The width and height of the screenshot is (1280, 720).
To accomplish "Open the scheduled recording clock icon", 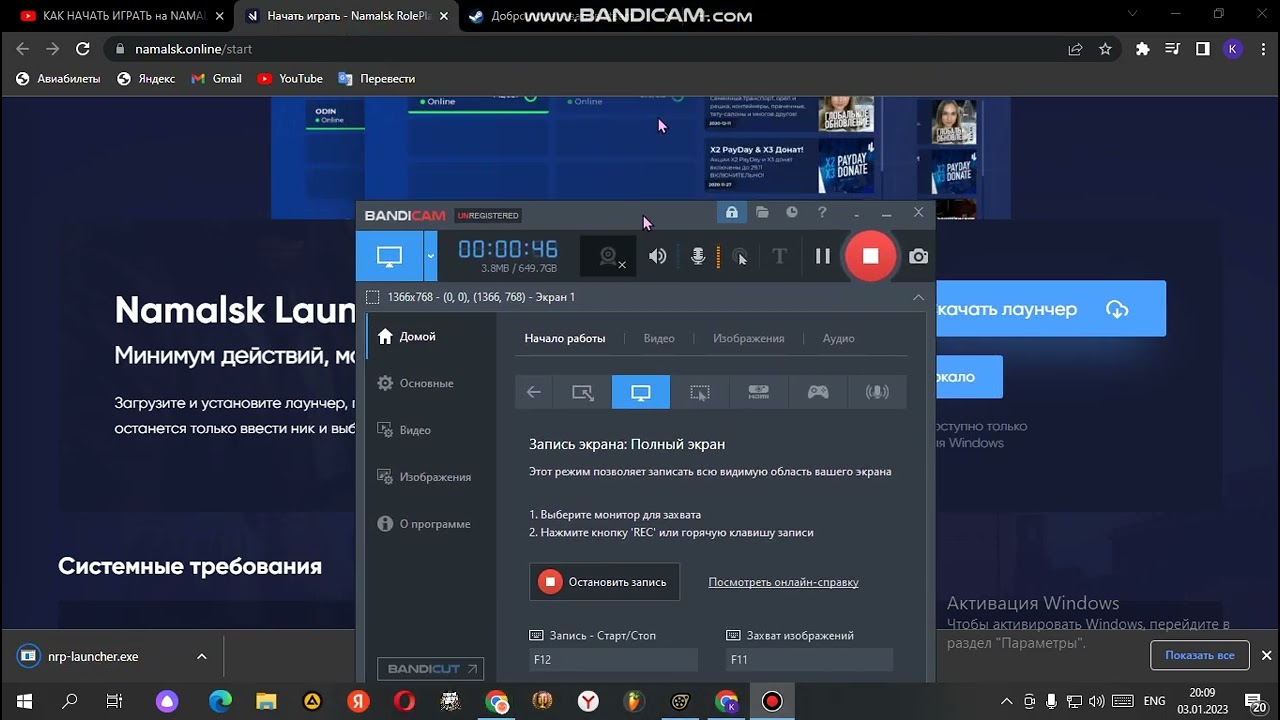I will (x=792, y=213).
